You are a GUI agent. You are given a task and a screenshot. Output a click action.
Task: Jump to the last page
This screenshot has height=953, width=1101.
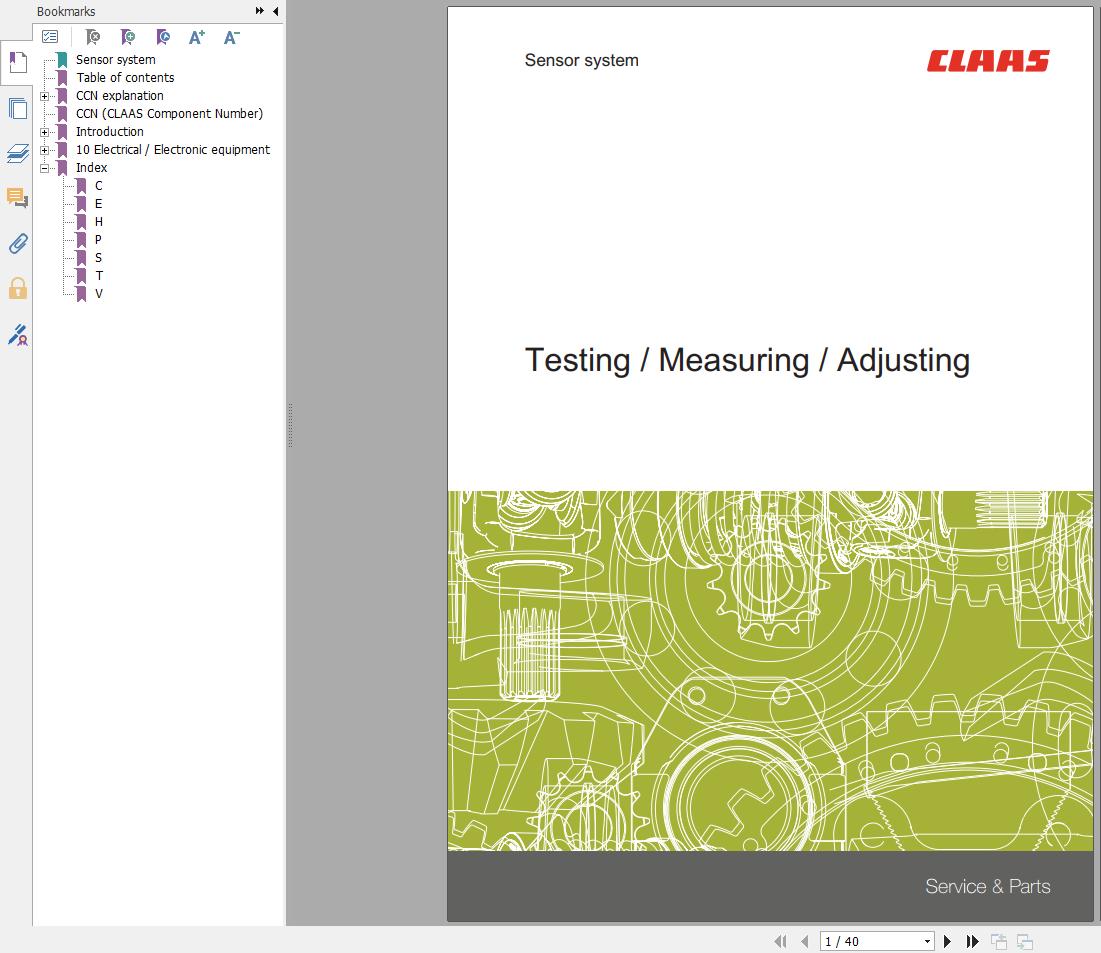click(972, 941)
